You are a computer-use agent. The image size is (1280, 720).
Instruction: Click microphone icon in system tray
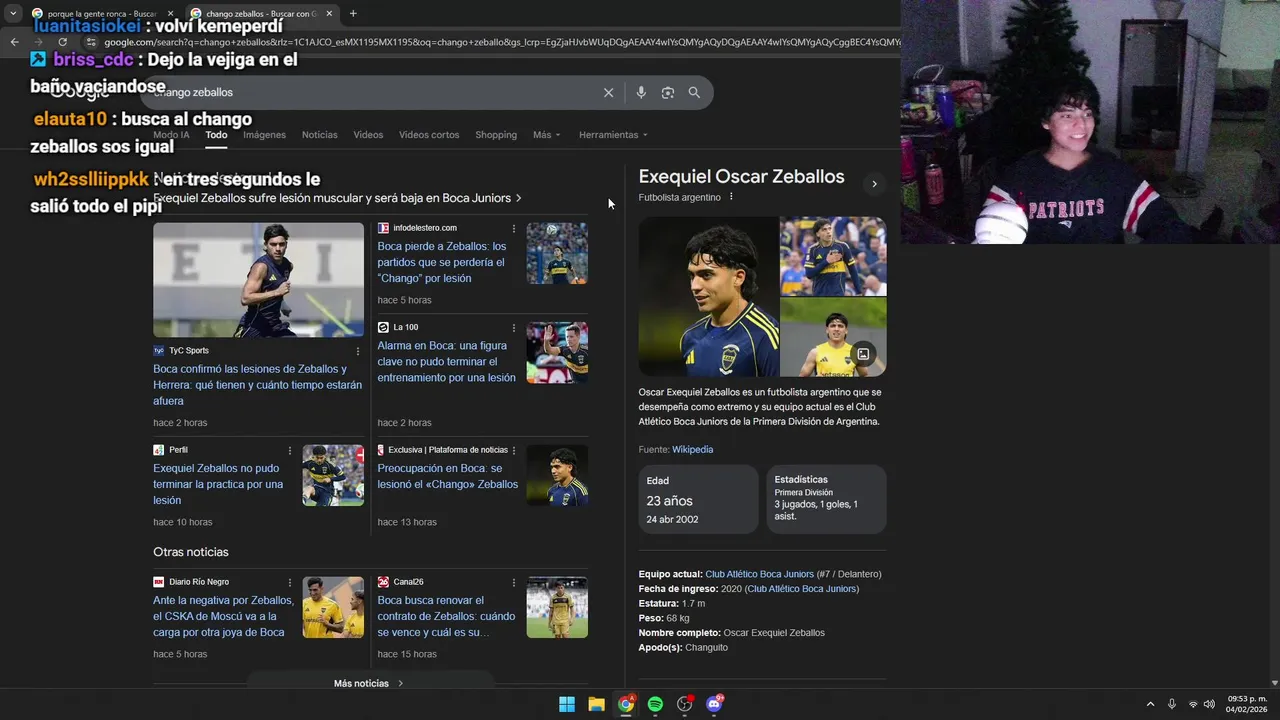(1171, 704)
